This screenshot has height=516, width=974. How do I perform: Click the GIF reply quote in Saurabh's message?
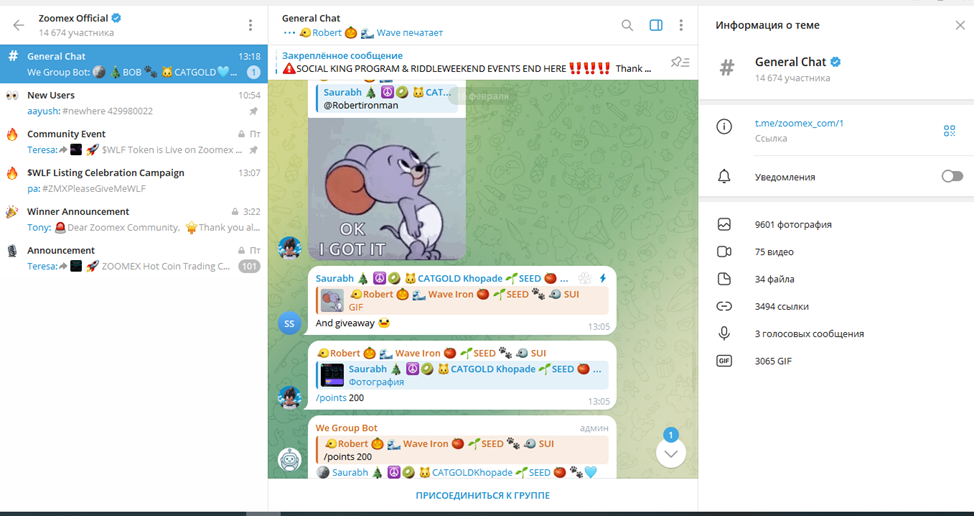point(462,301)
